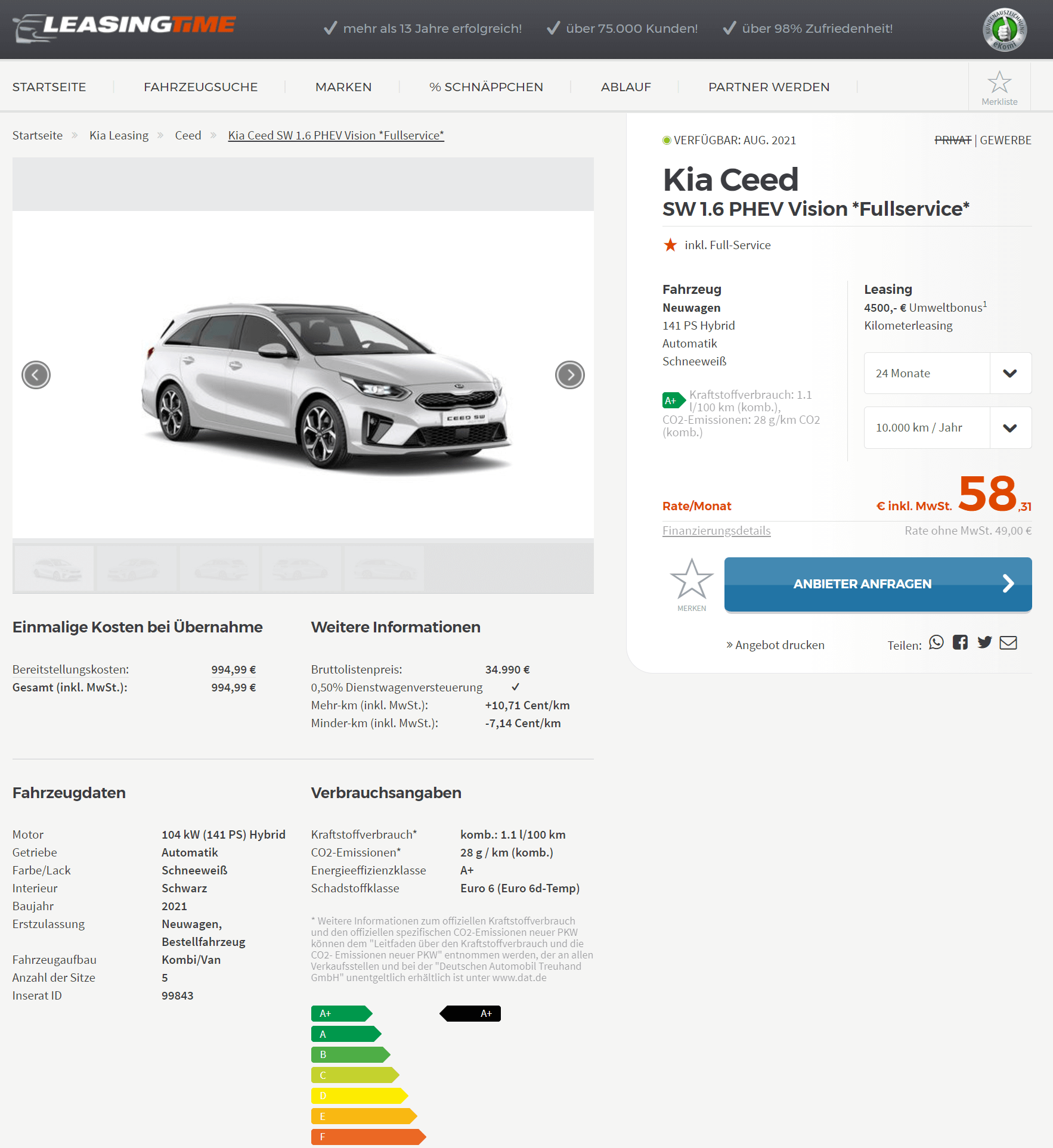Share the offer via WhatsApp
Screen dimensions: 1053x1148
point(936,643)
